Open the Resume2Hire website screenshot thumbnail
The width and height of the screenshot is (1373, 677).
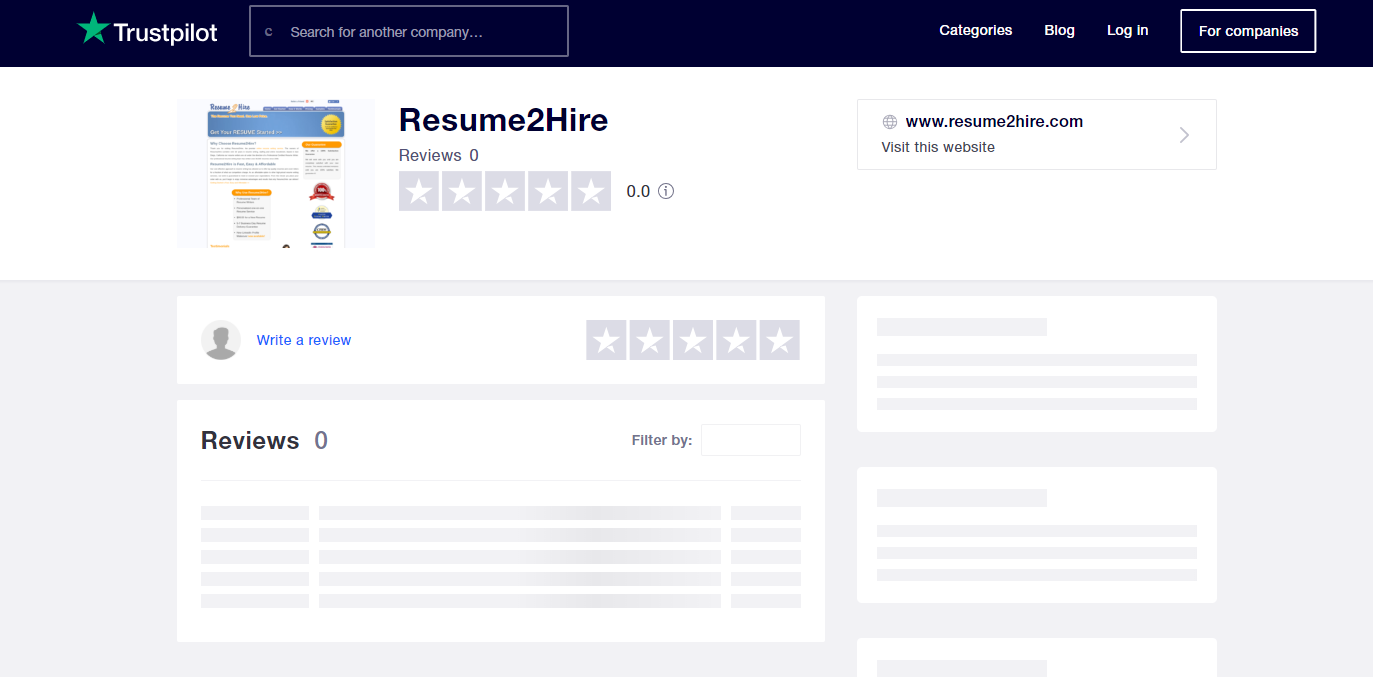tap(276, 173)
